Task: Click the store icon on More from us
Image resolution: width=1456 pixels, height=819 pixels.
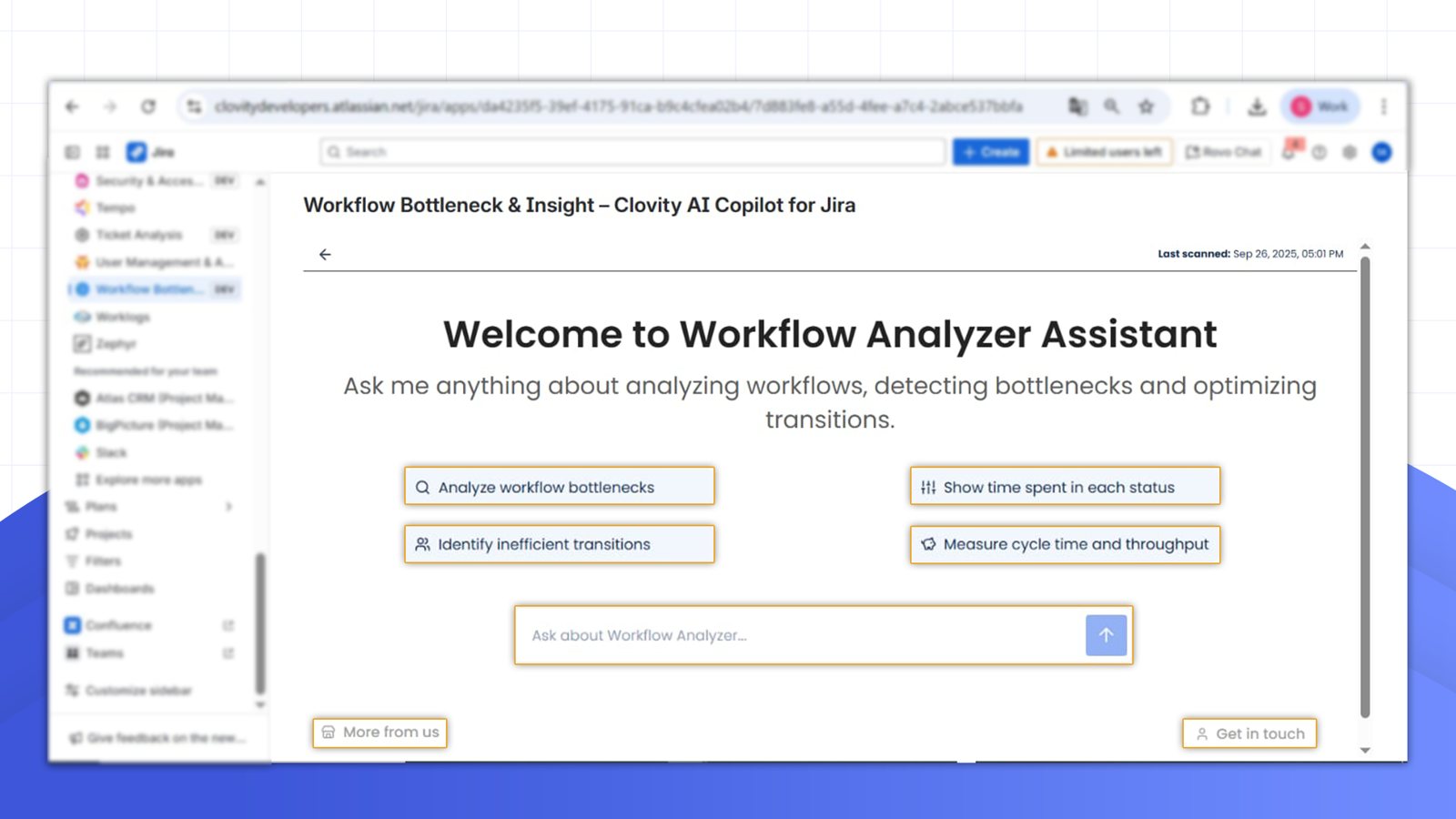Action: coord(329,733)
